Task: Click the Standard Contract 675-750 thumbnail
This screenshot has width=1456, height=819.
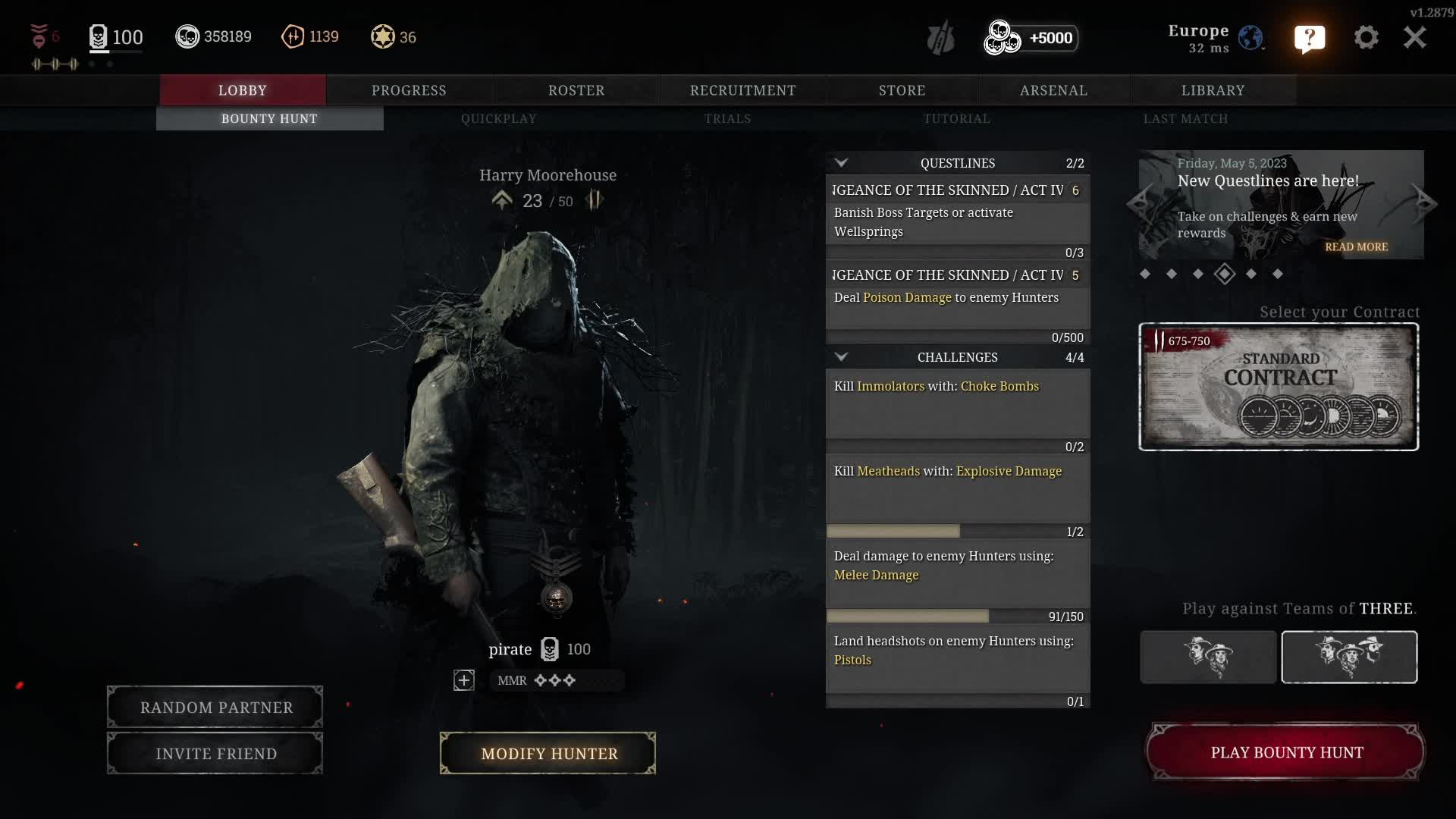Action: 1279,387
